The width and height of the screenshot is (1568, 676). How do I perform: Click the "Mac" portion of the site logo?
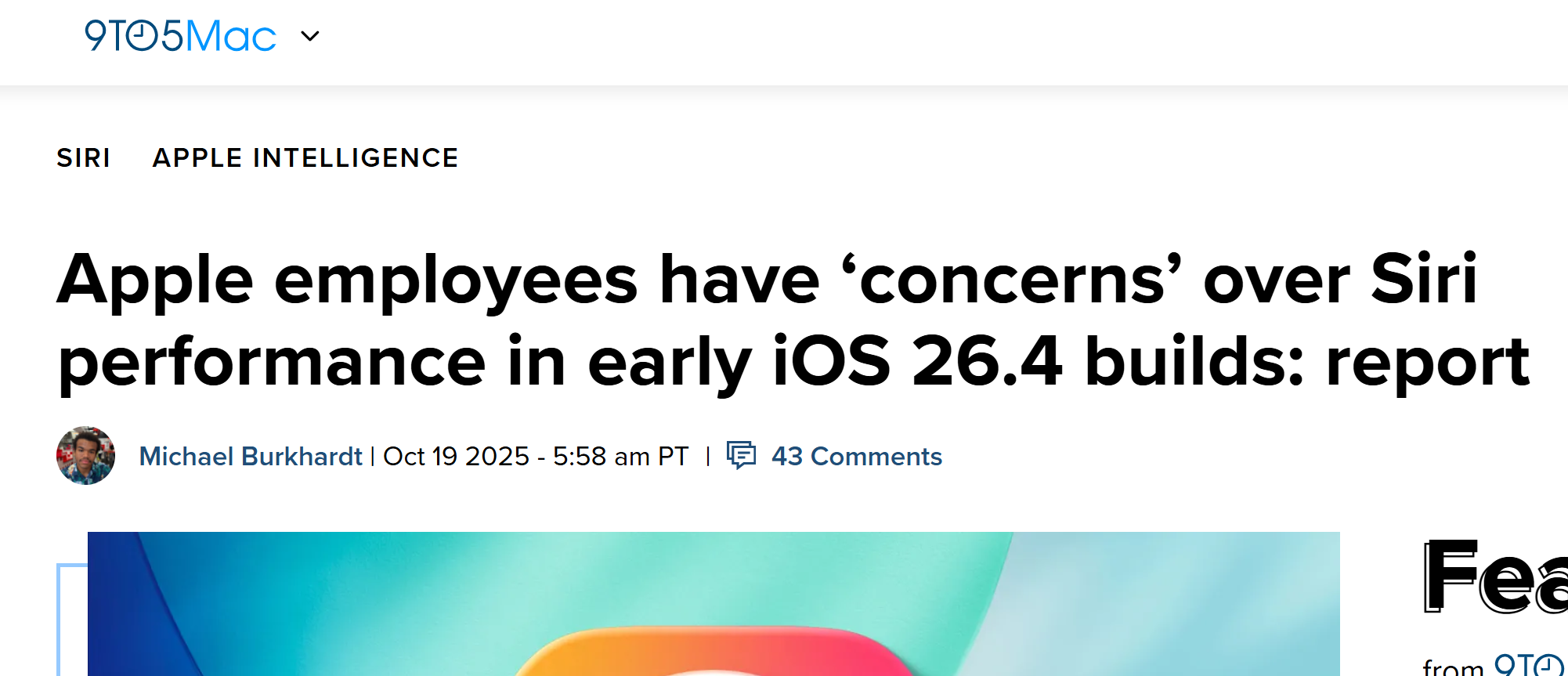(x=230, y=36)
